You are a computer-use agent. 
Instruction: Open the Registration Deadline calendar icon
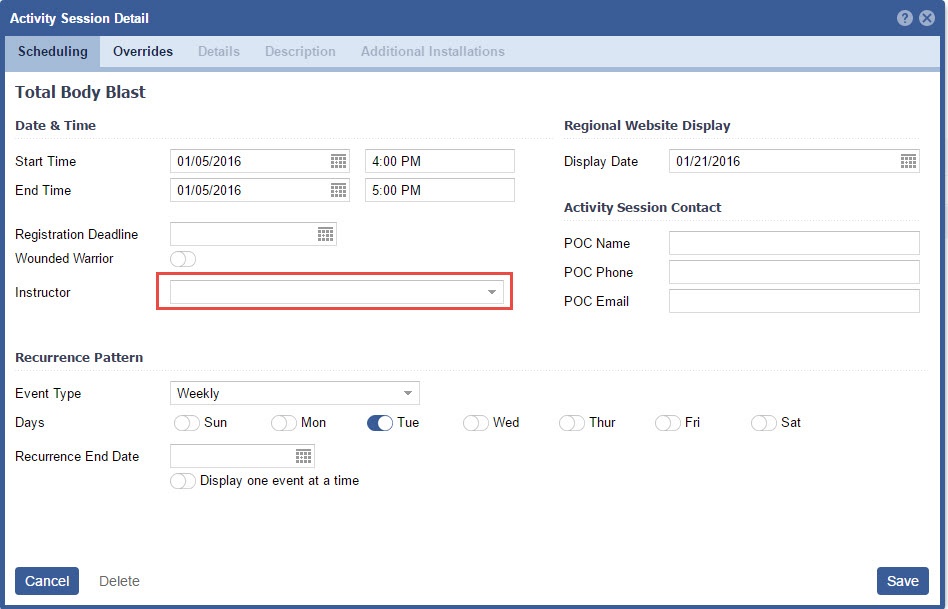325,234
